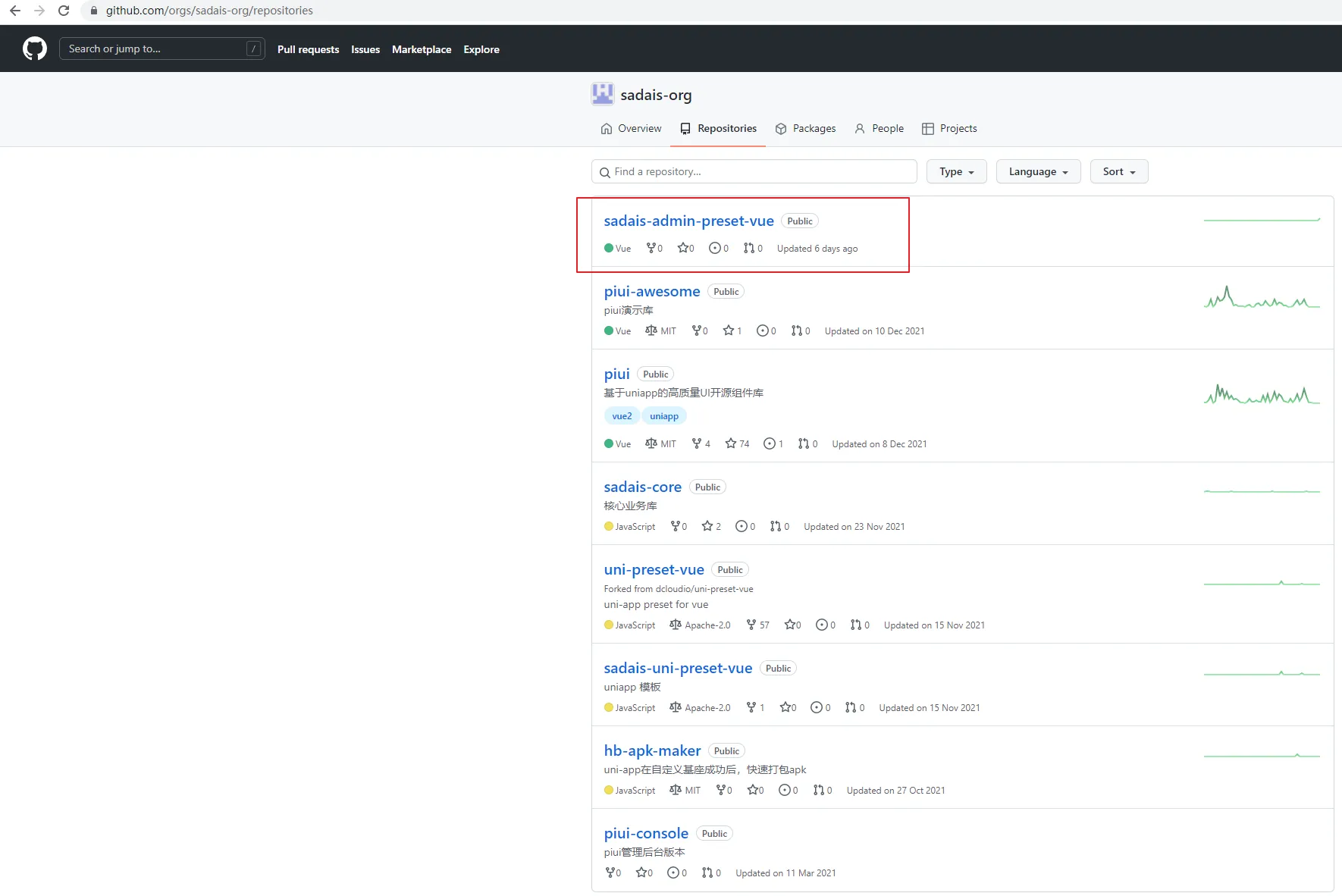Viewport: 1342px width, 896px height.
Task: Click pull request icon on sadais-core row
Action: click(775, 526)
